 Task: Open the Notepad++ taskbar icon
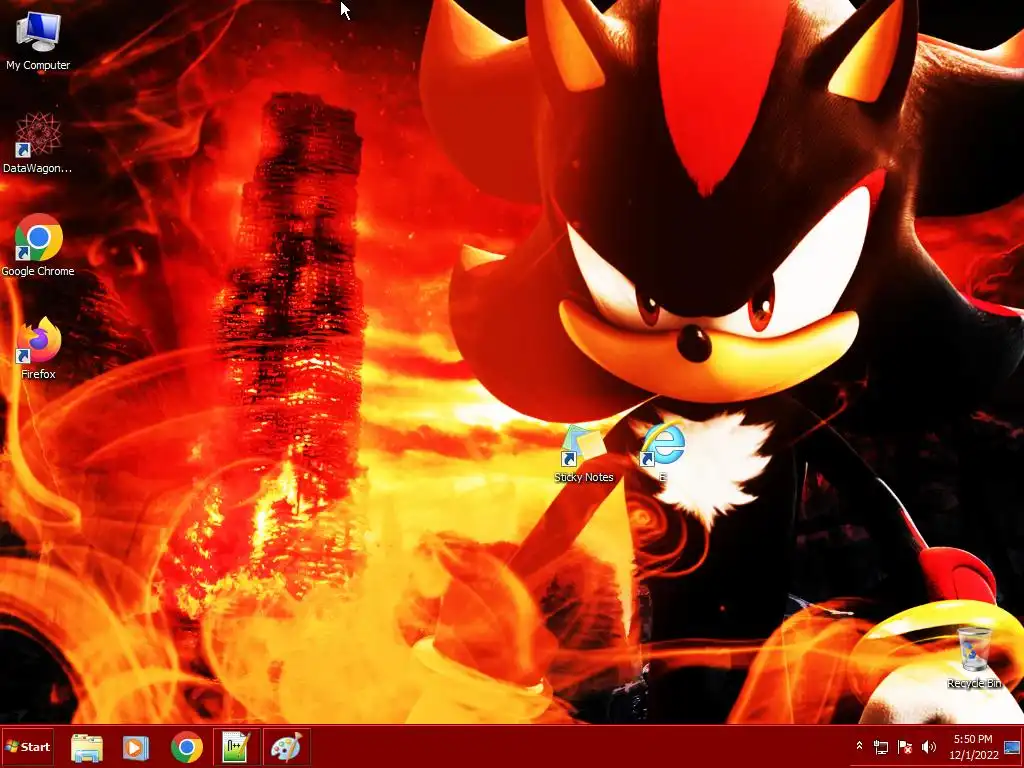coord(236,746)
